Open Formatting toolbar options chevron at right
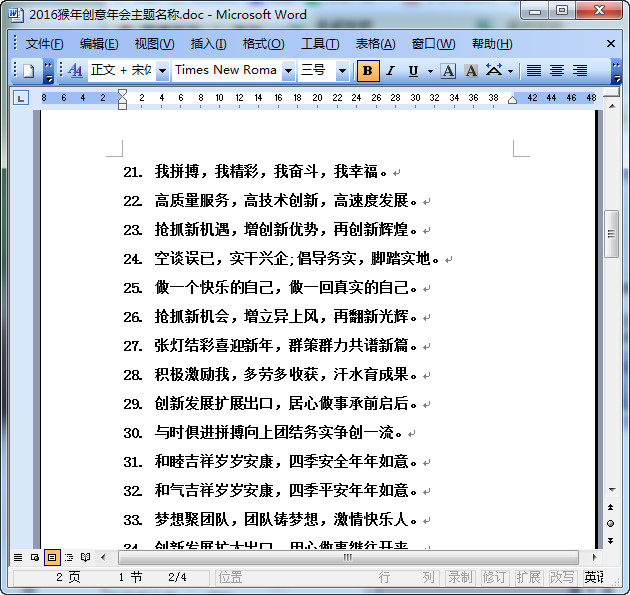Screen dimensions: 630x595 (616, 71)
